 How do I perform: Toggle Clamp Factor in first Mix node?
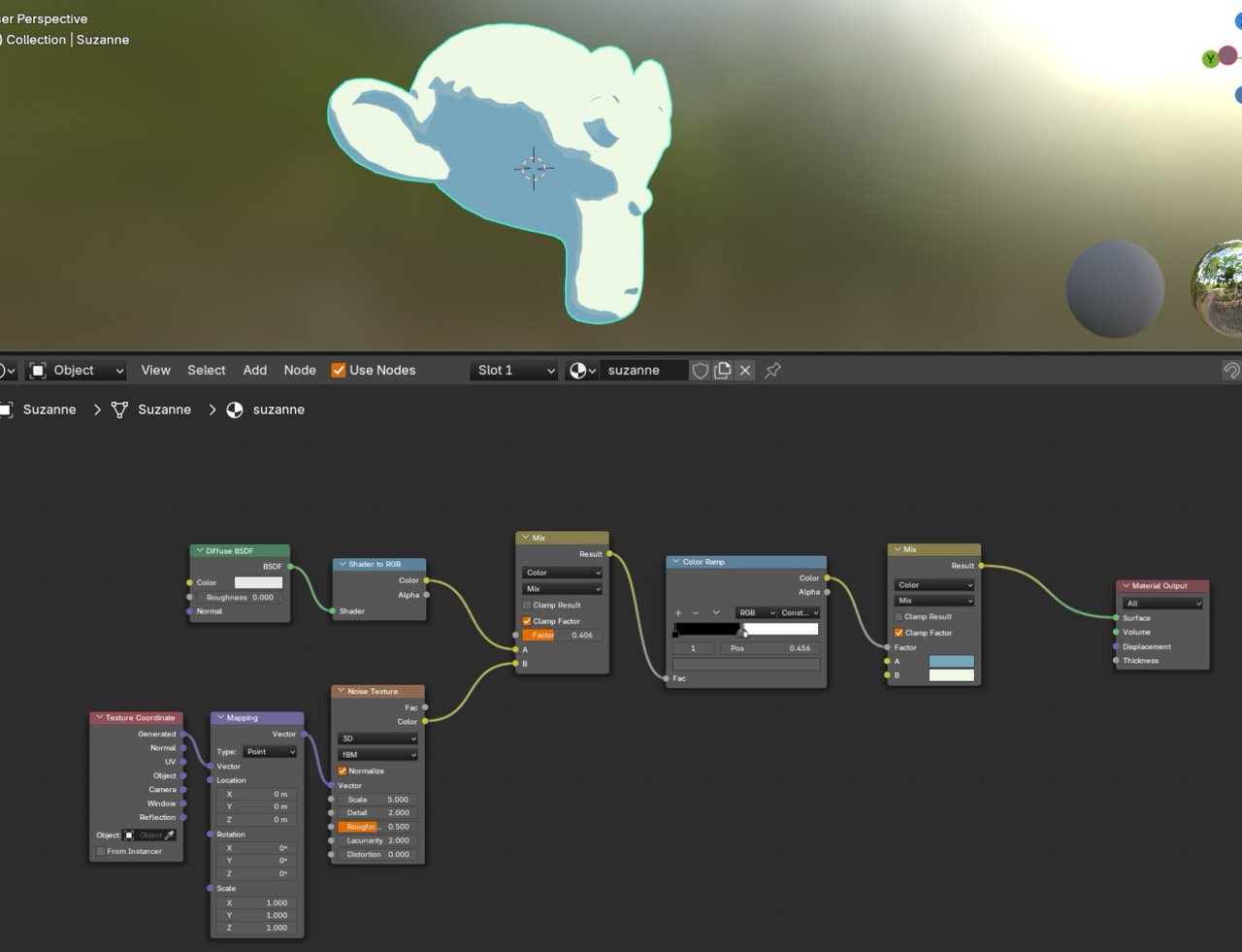click(527, 621)
